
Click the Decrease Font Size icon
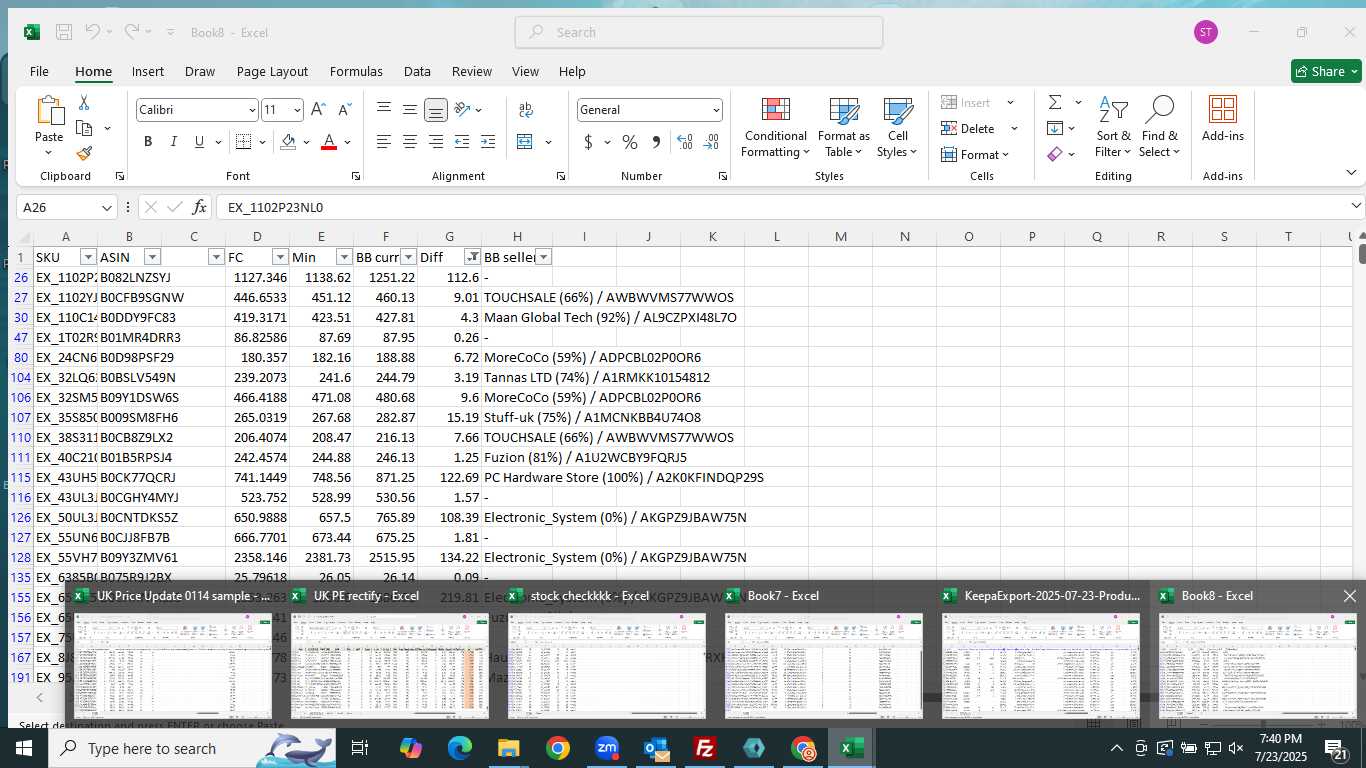click(x=344, y=110)
